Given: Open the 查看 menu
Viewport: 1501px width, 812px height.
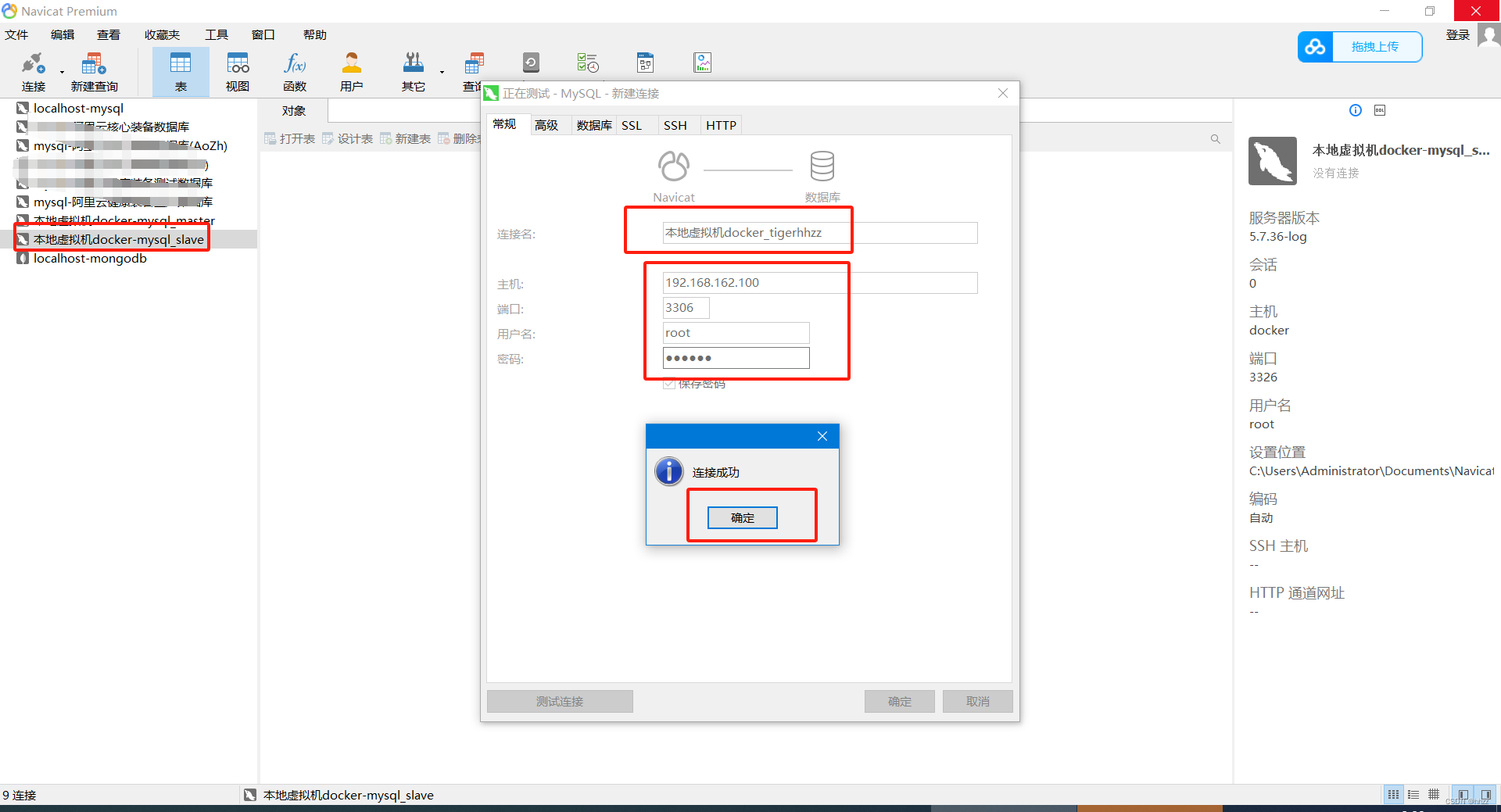Looking at the screenshot, I should pyautogui.click(x=109, y=35).
